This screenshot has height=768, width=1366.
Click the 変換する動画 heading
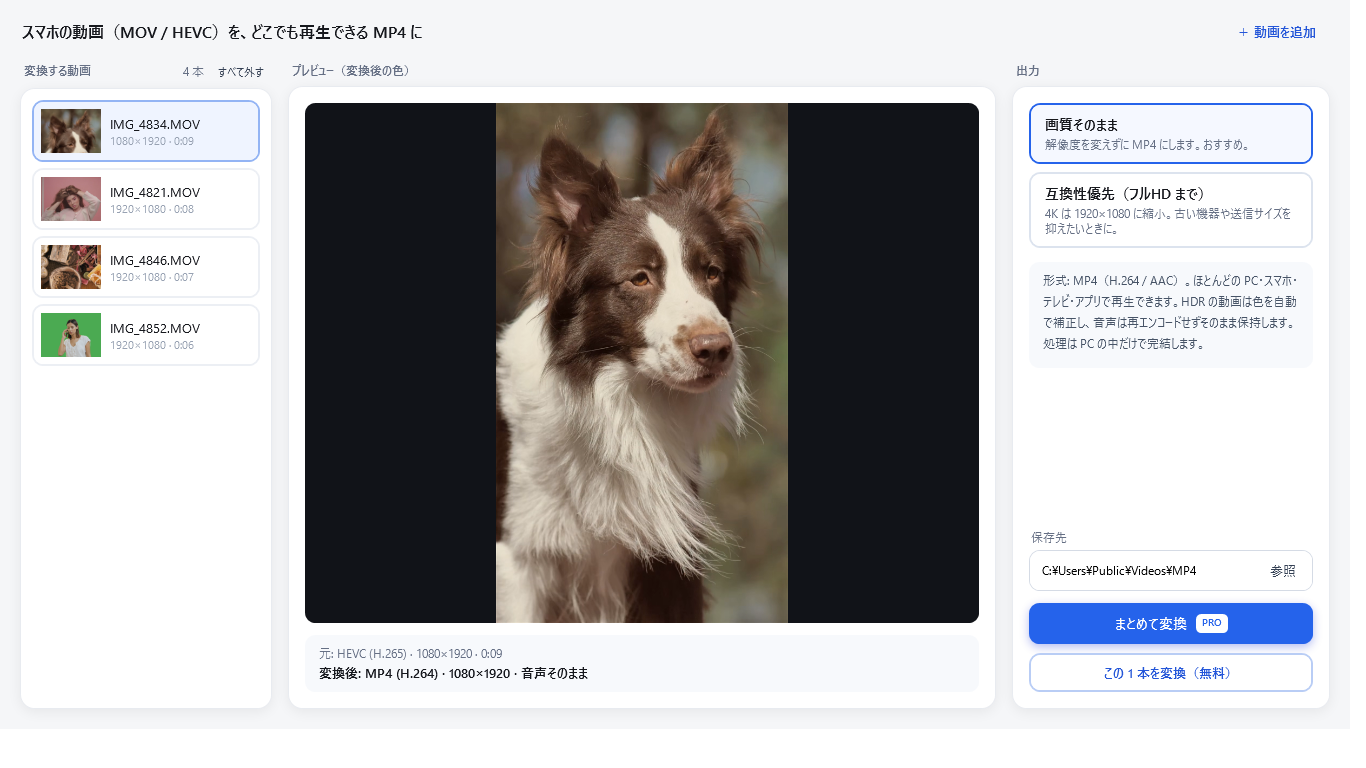(x=57, y=71)
